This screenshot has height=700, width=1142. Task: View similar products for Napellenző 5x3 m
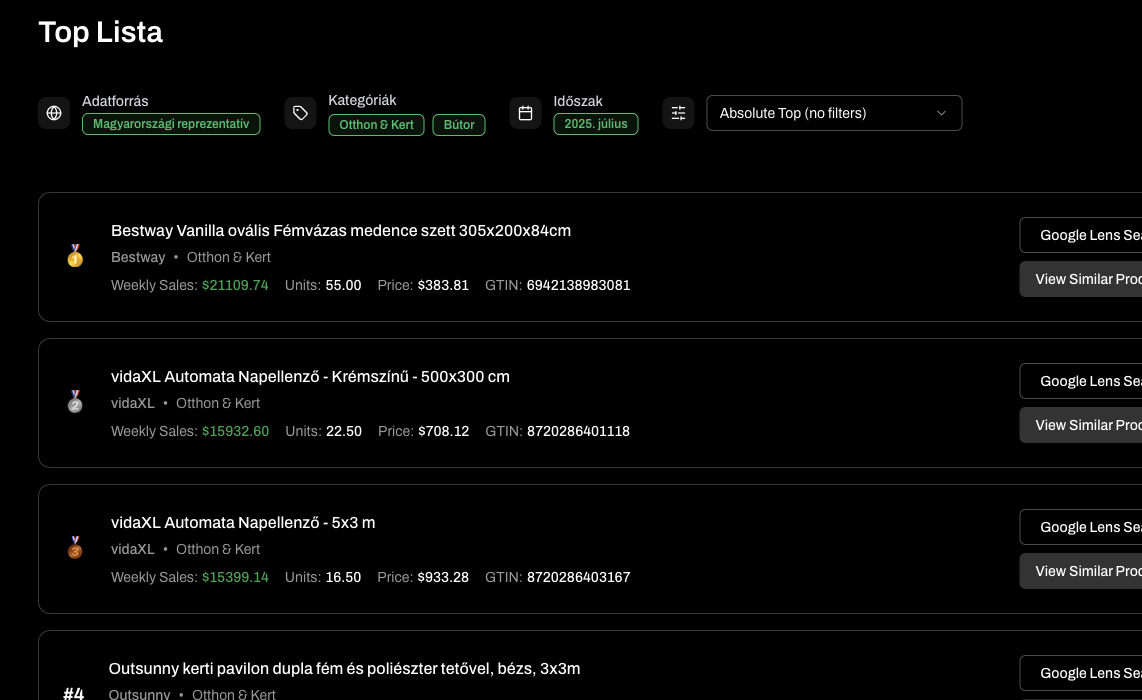(x=1081, y=570)
